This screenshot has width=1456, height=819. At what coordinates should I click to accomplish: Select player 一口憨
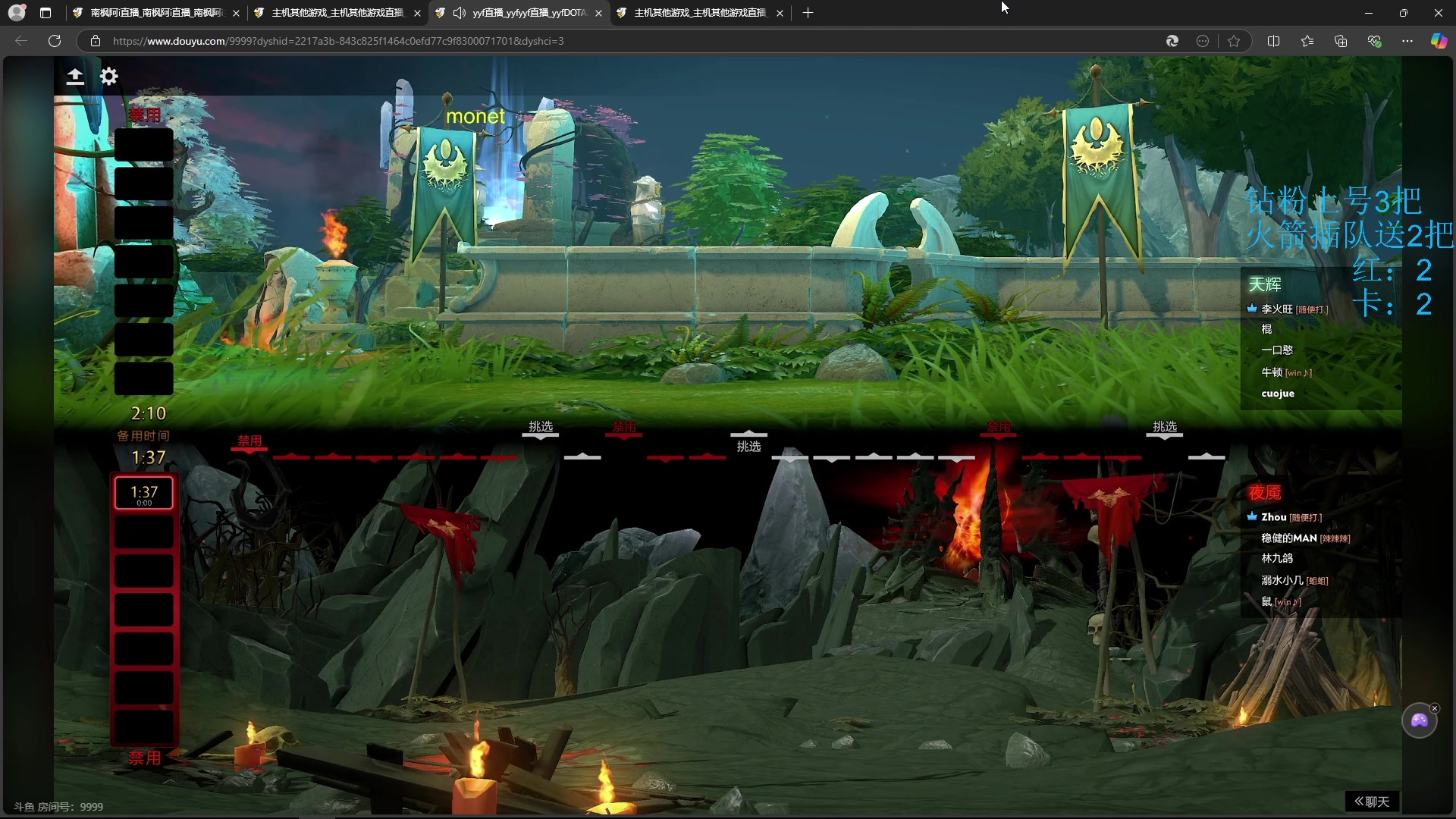[1277, 350]
